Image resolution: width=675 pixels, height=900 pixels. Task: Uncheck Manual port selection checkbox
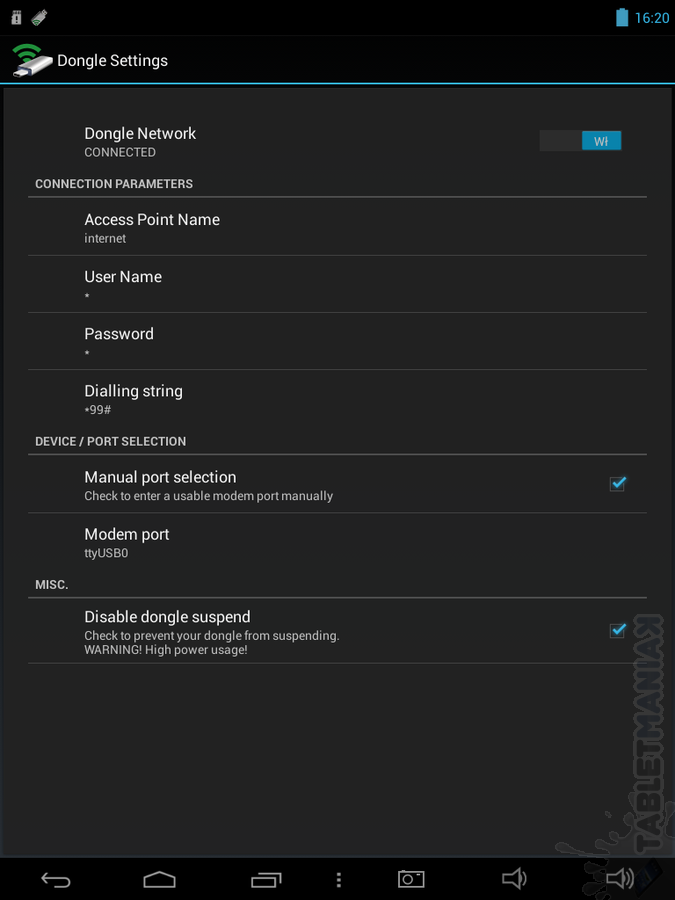coord(618,484)
